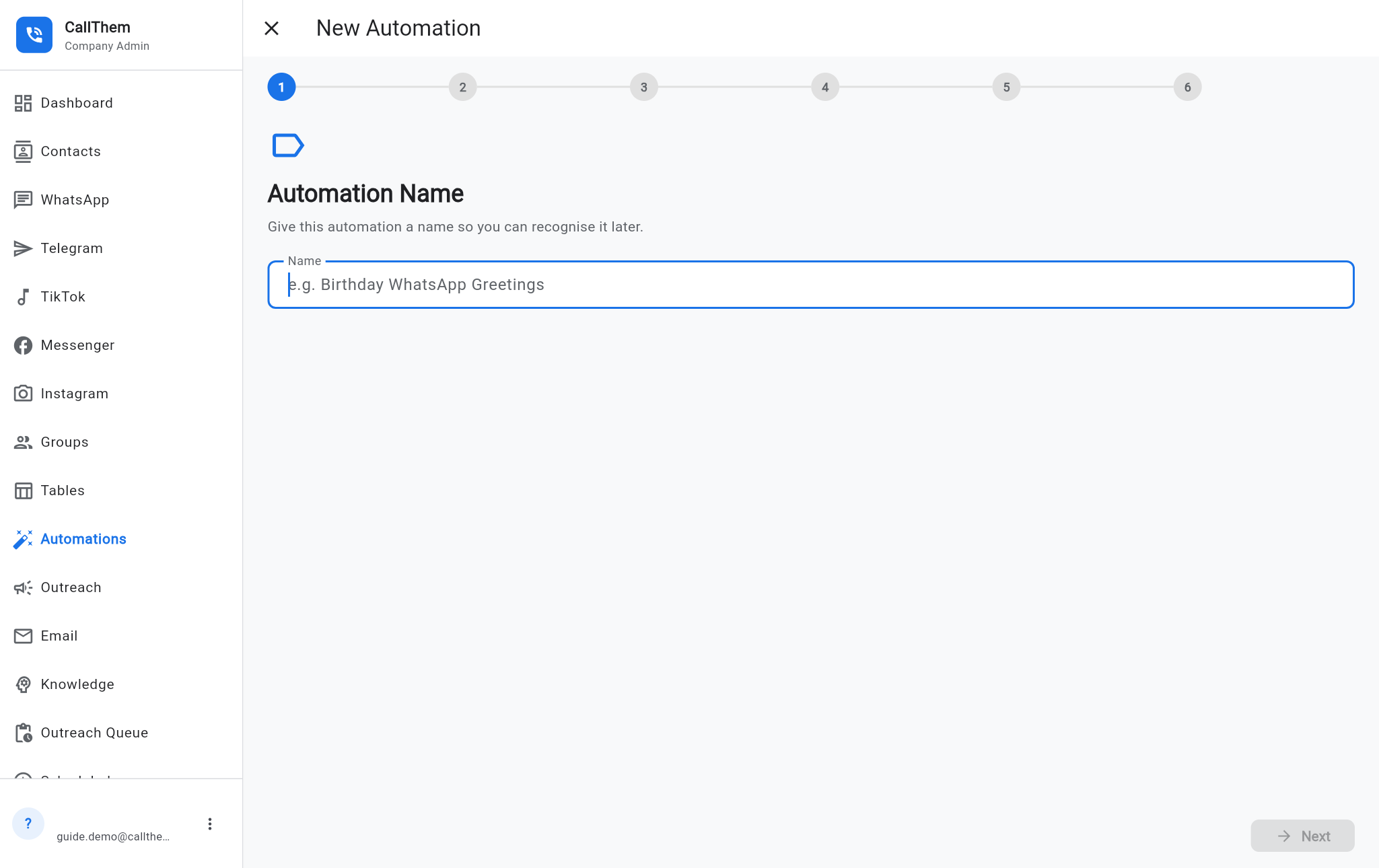This screenshot has height=868, width=1379.
Task: Open the Knowledge section label
Action: [x=77, y=684]
